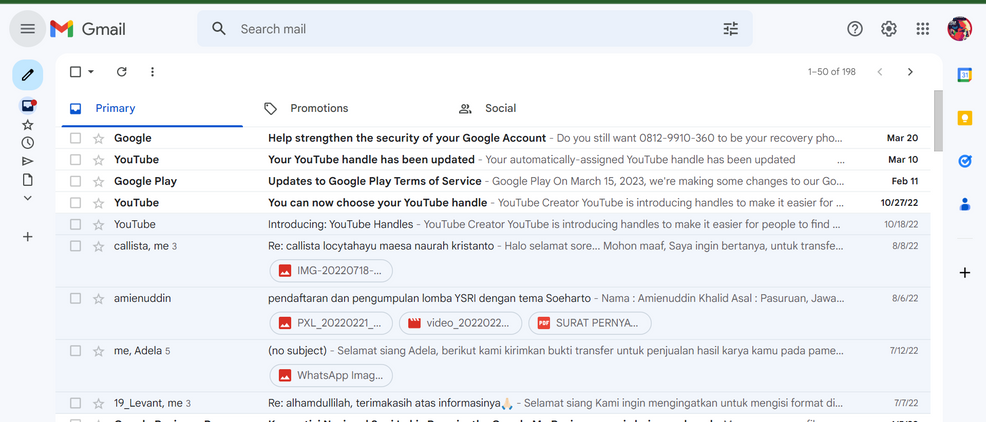
Task: Open Google Calendar side panel
Action: [965, 75]
